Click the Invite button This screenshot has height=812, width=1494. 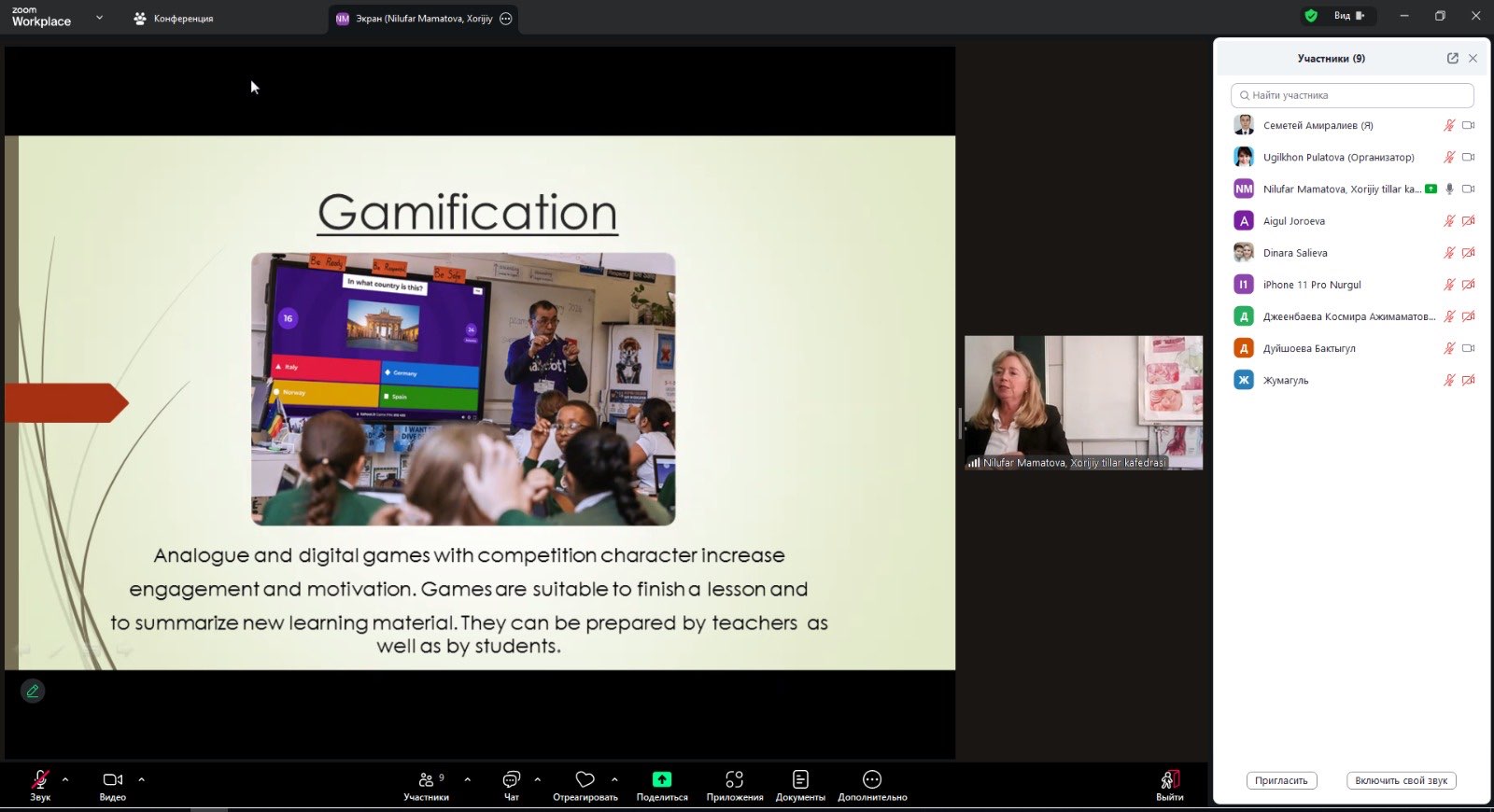1281,780
